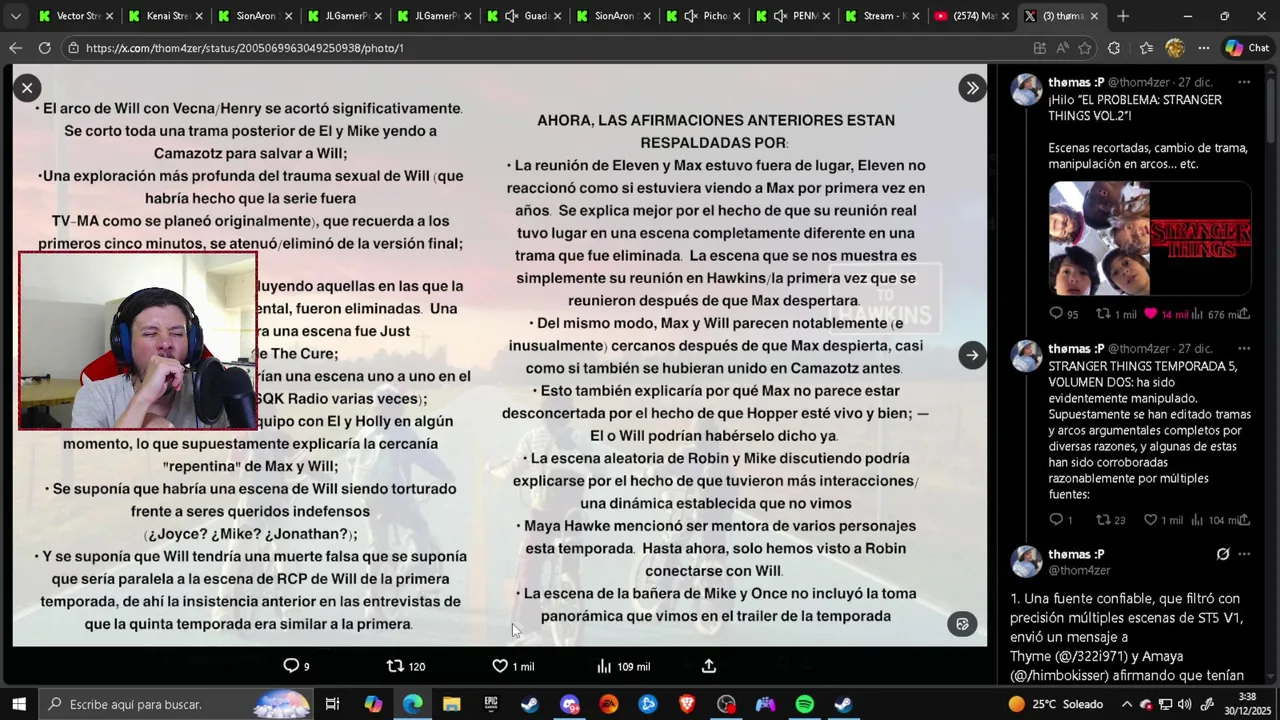Image resolution: width=1280 pixels, height=720 pixels.
Task: View the 676 mil views count
Action: (1215, 314)
